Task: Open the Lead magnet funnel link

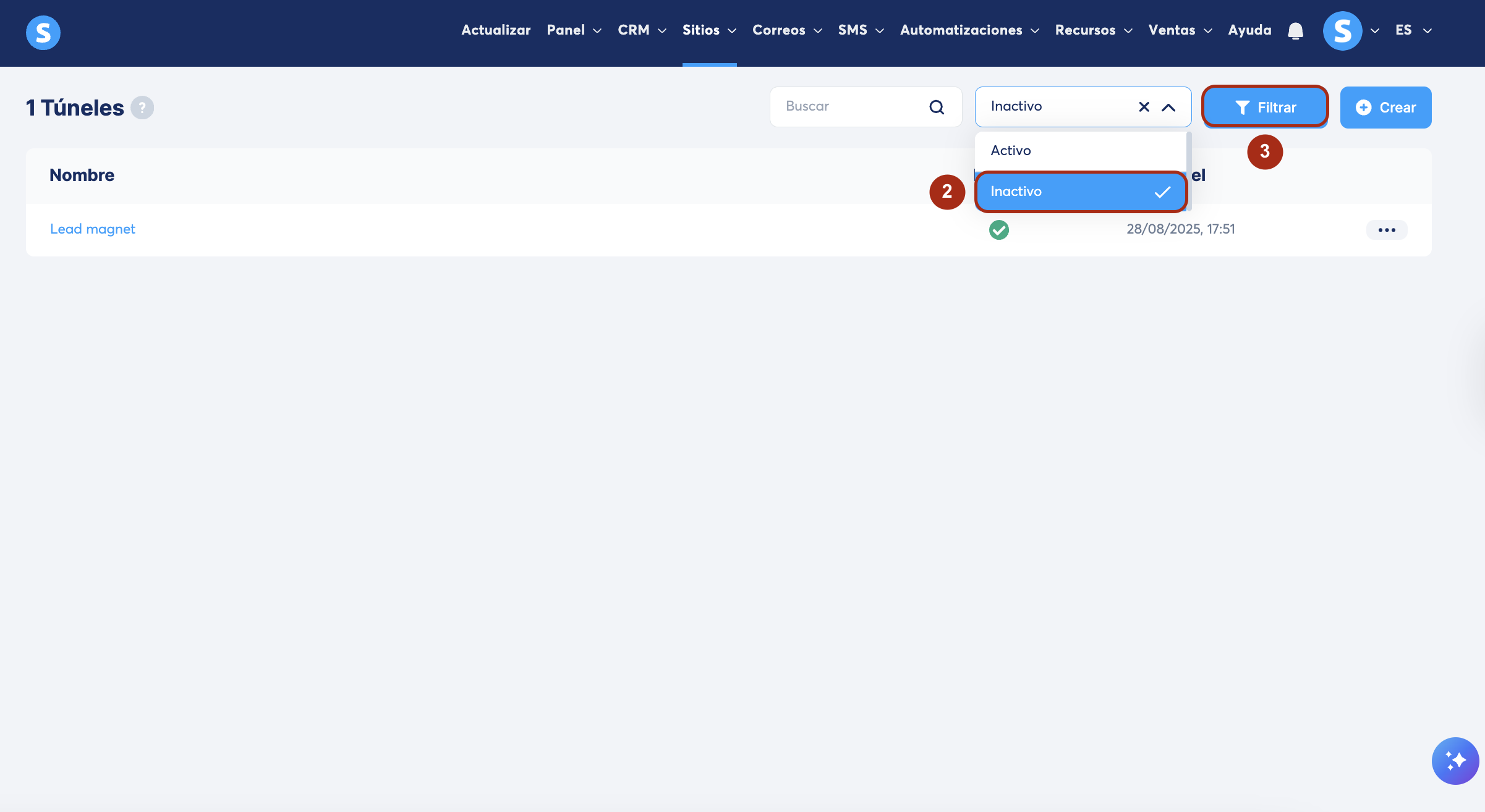Action: pos(93,229)
